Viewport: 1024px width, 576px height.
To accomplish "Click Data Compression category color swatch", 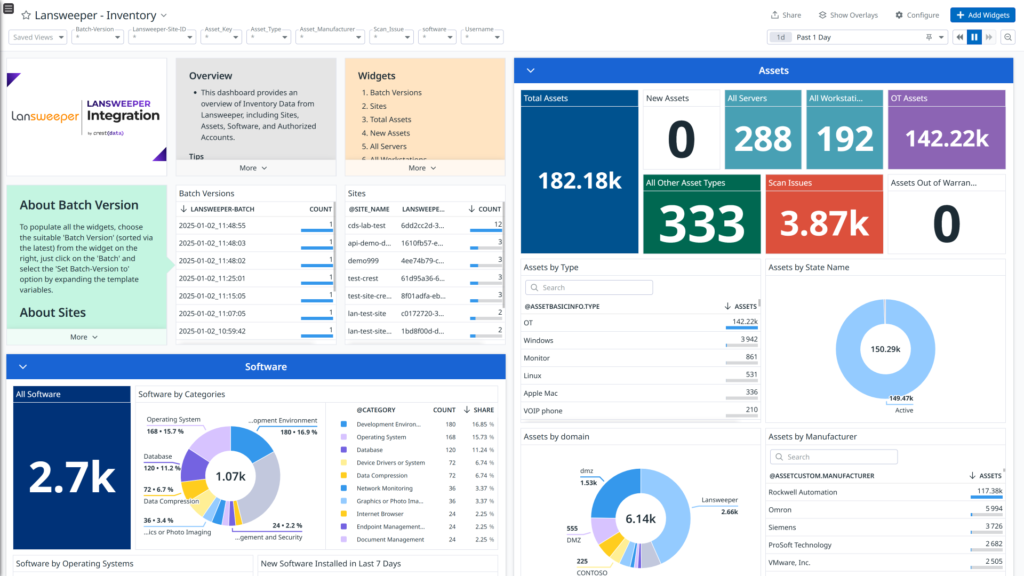I will click(344, 475).
